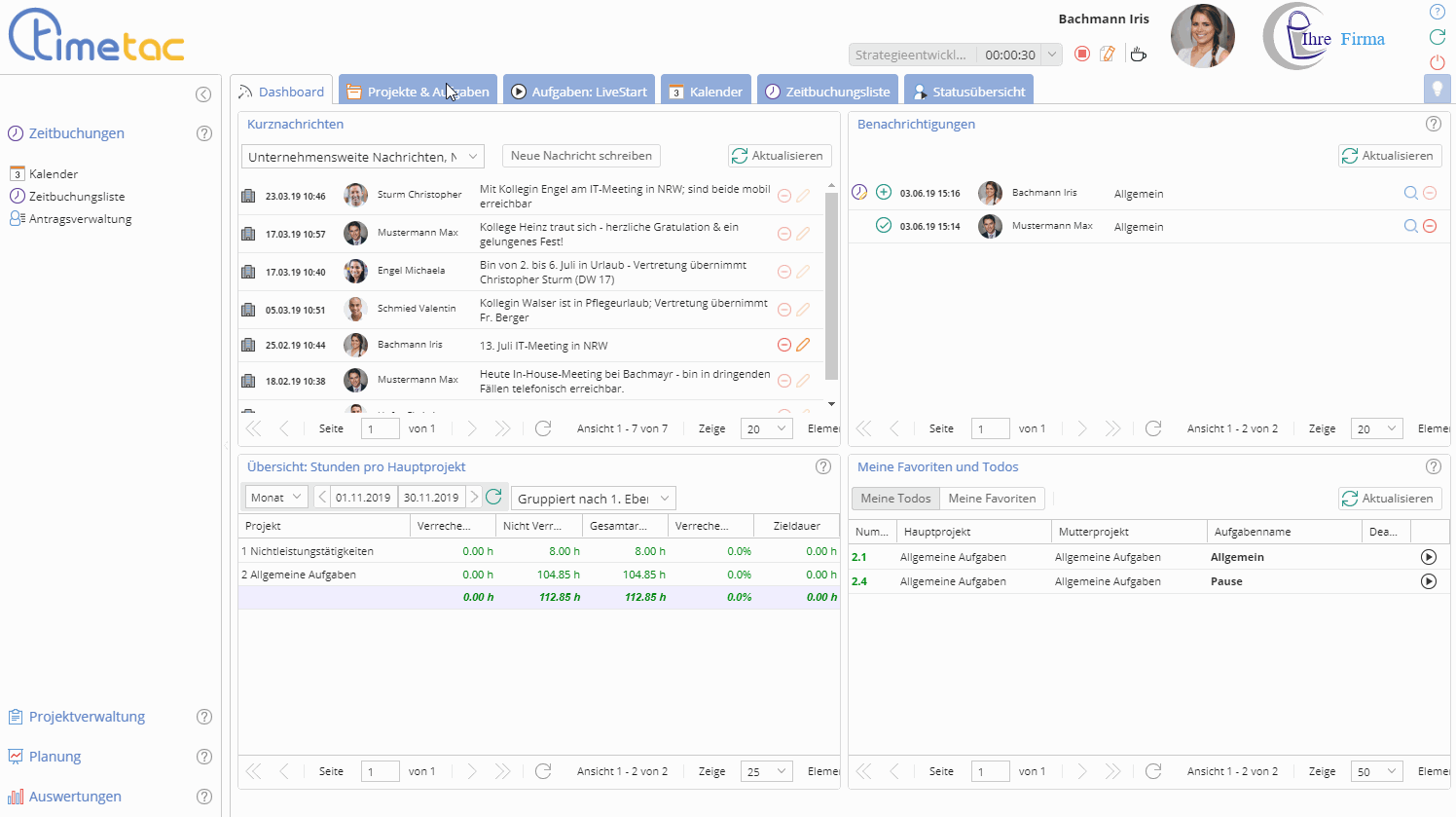This screenshot has width=1456, height=817.
Task: Open magnifier for Mustermann Max notification
Action: tap(1410, 226)
